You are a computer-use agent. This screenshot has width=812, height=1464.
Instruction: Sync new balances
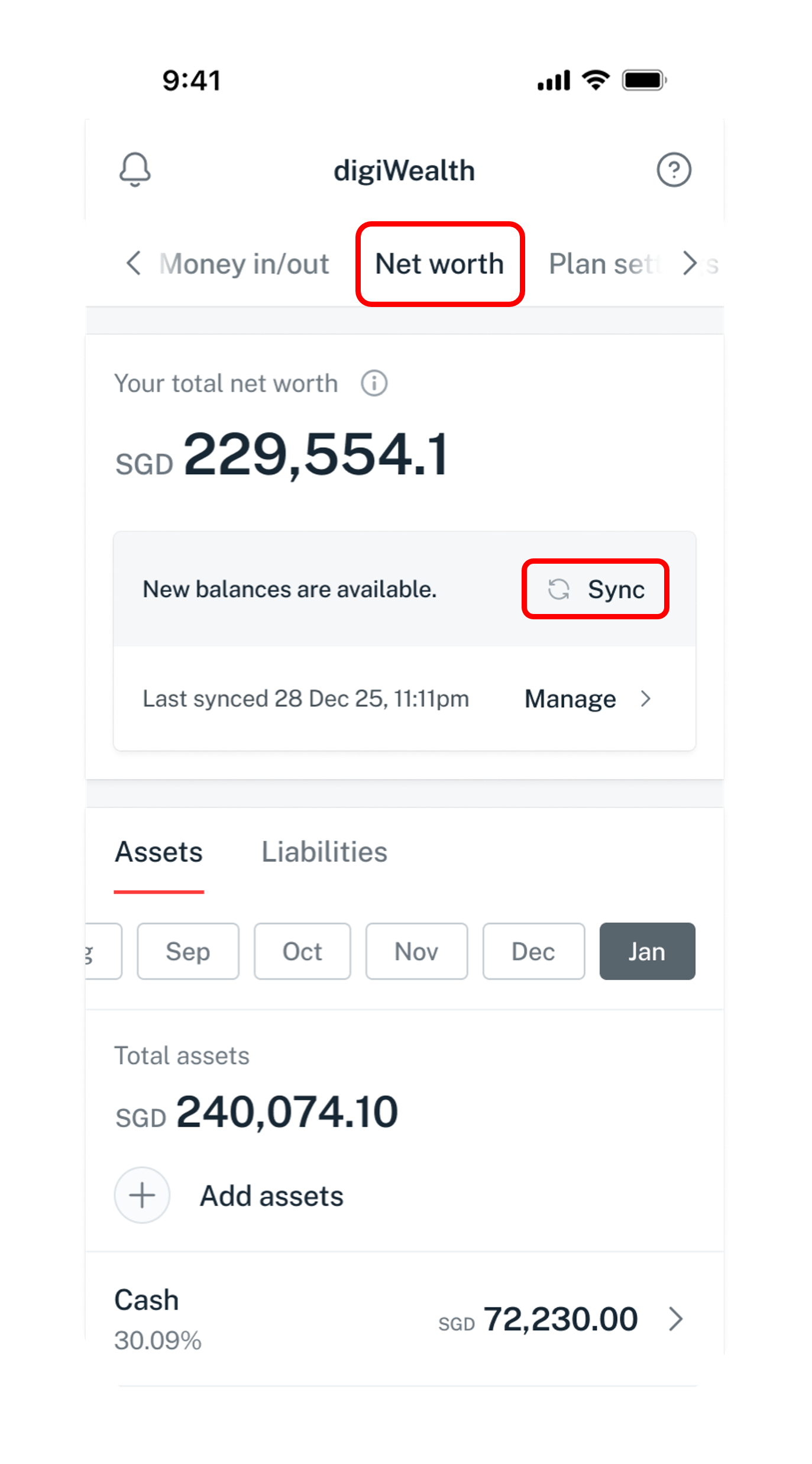tap(595, 589)
